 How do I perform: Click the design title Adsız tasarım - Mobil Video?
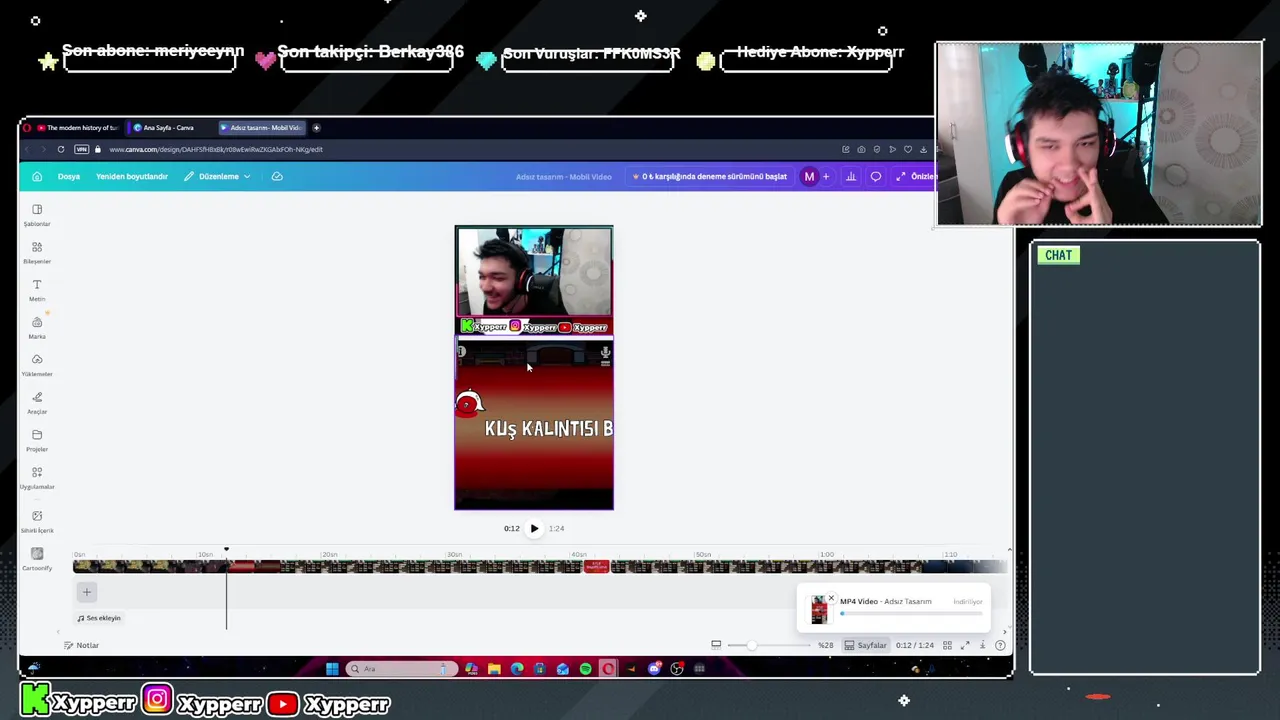(564, 176)
